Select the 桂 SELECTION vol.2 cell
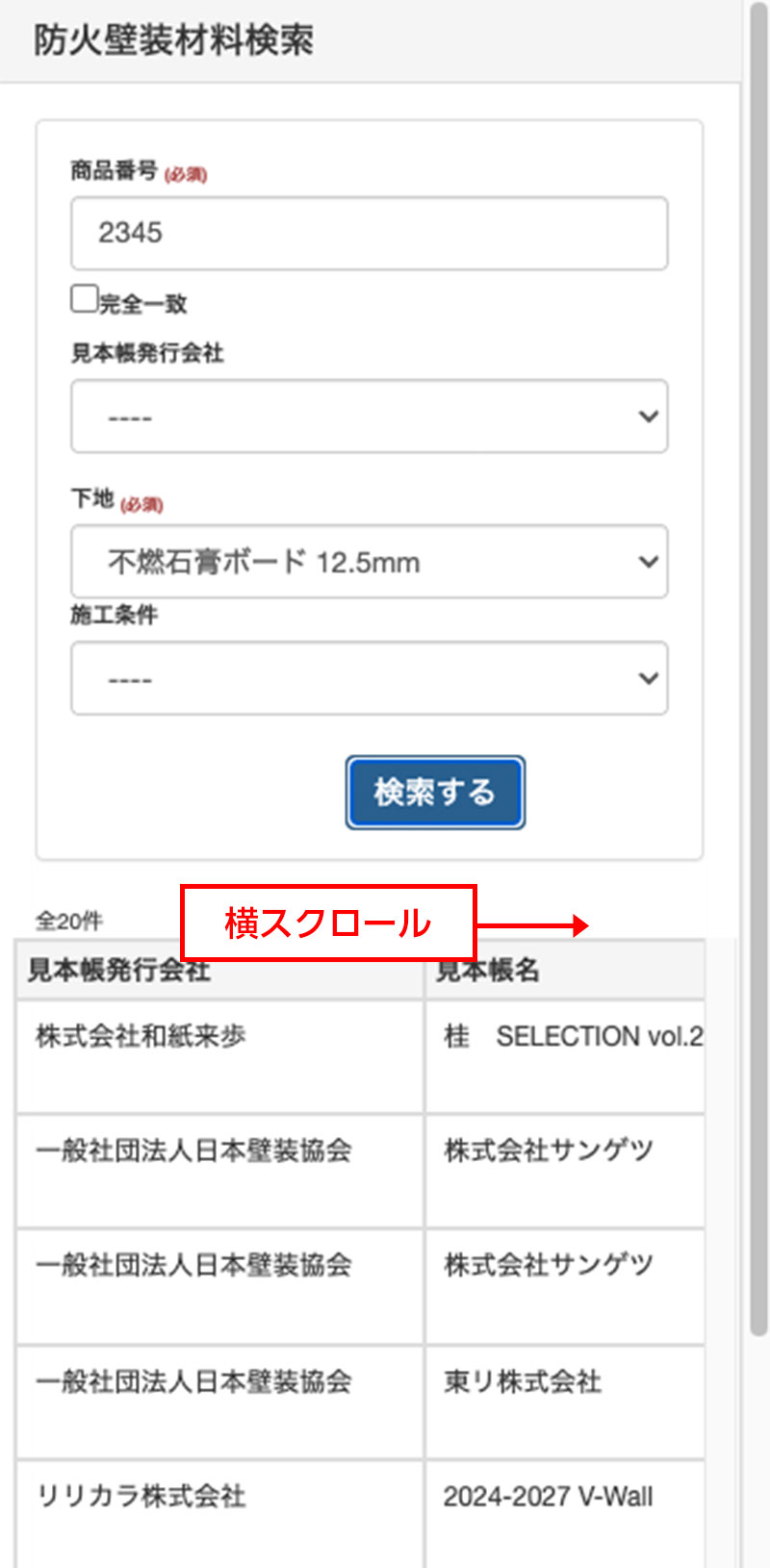Screen dimensions: 770x1568 (572, 1036)
